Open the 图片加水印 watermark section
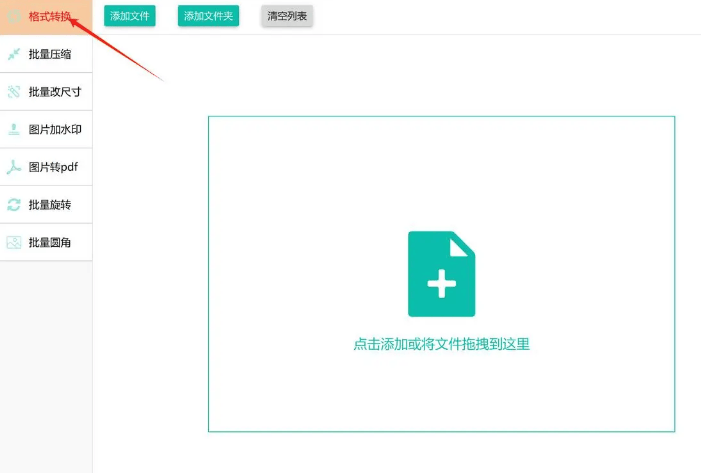 coord(55,129)
